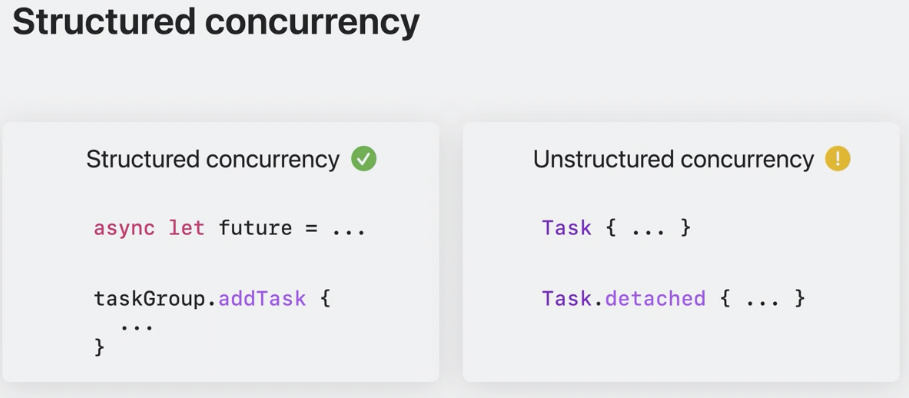Click 'taskGroup' in the code snippet

click(150, 299)
